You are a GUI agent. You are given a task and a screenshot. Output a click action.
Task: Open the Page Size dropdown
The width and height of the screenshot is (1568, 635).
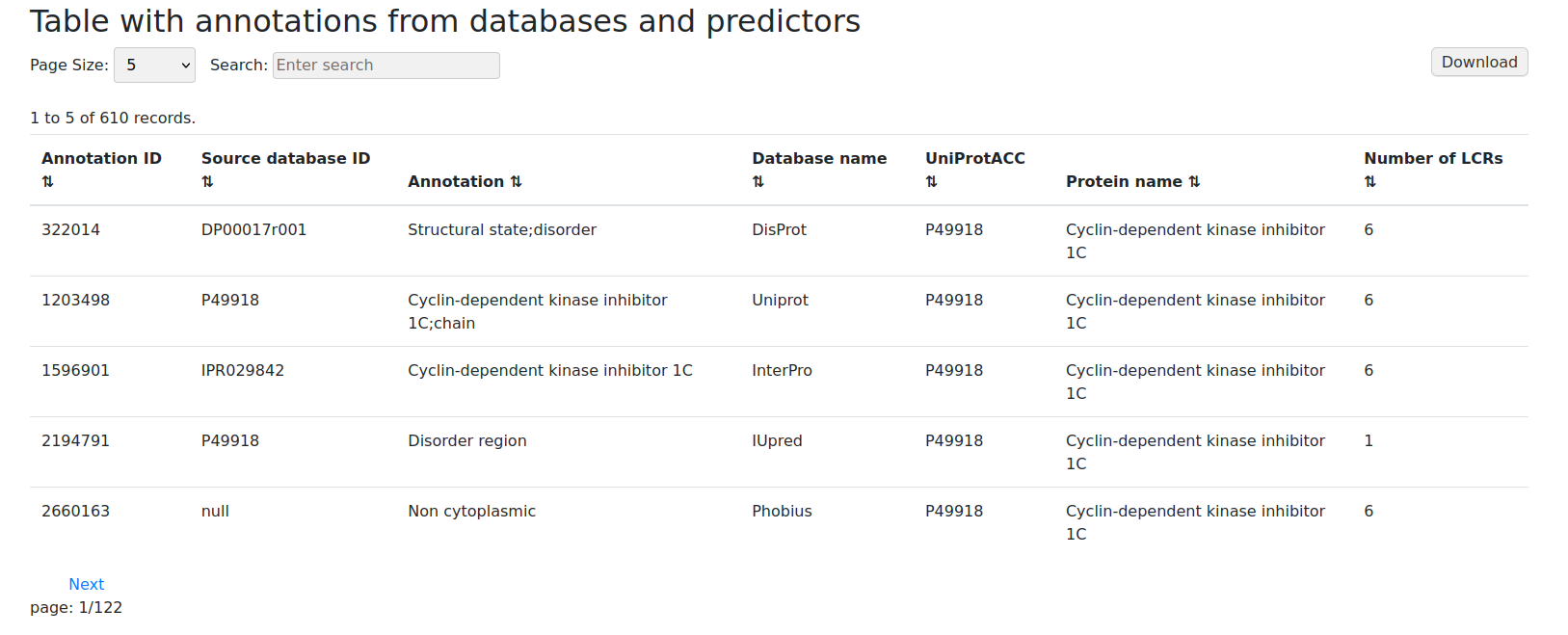click(x=154, y=66)
